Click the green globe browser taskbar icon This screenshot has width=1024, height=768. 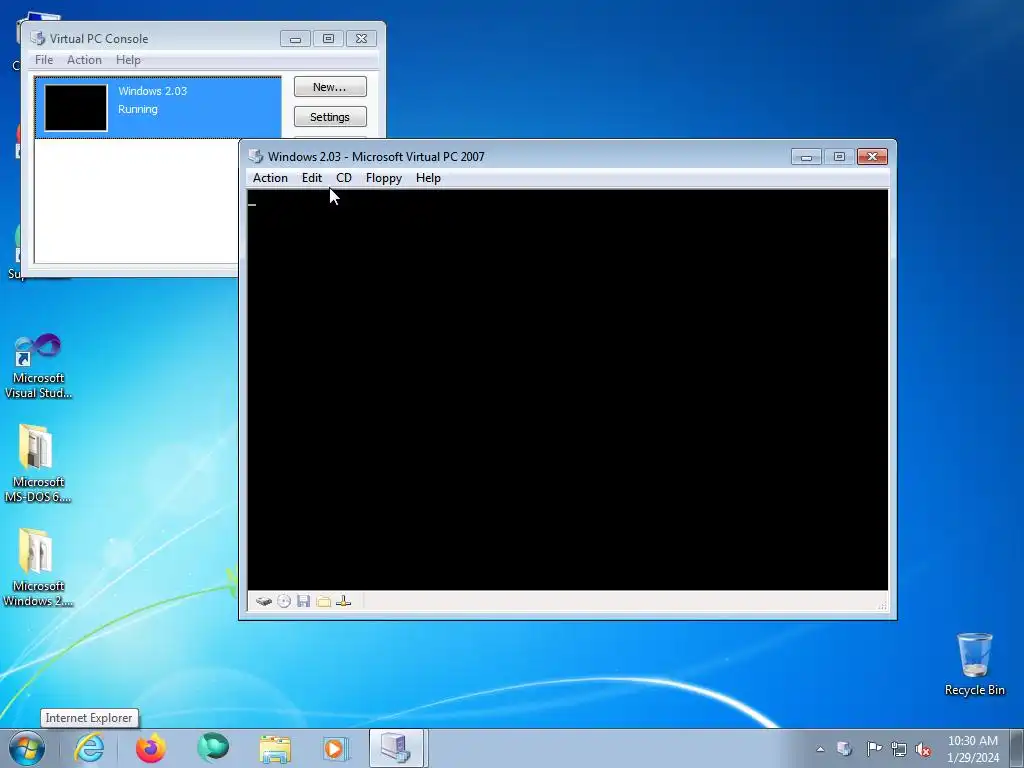(213, 748)
